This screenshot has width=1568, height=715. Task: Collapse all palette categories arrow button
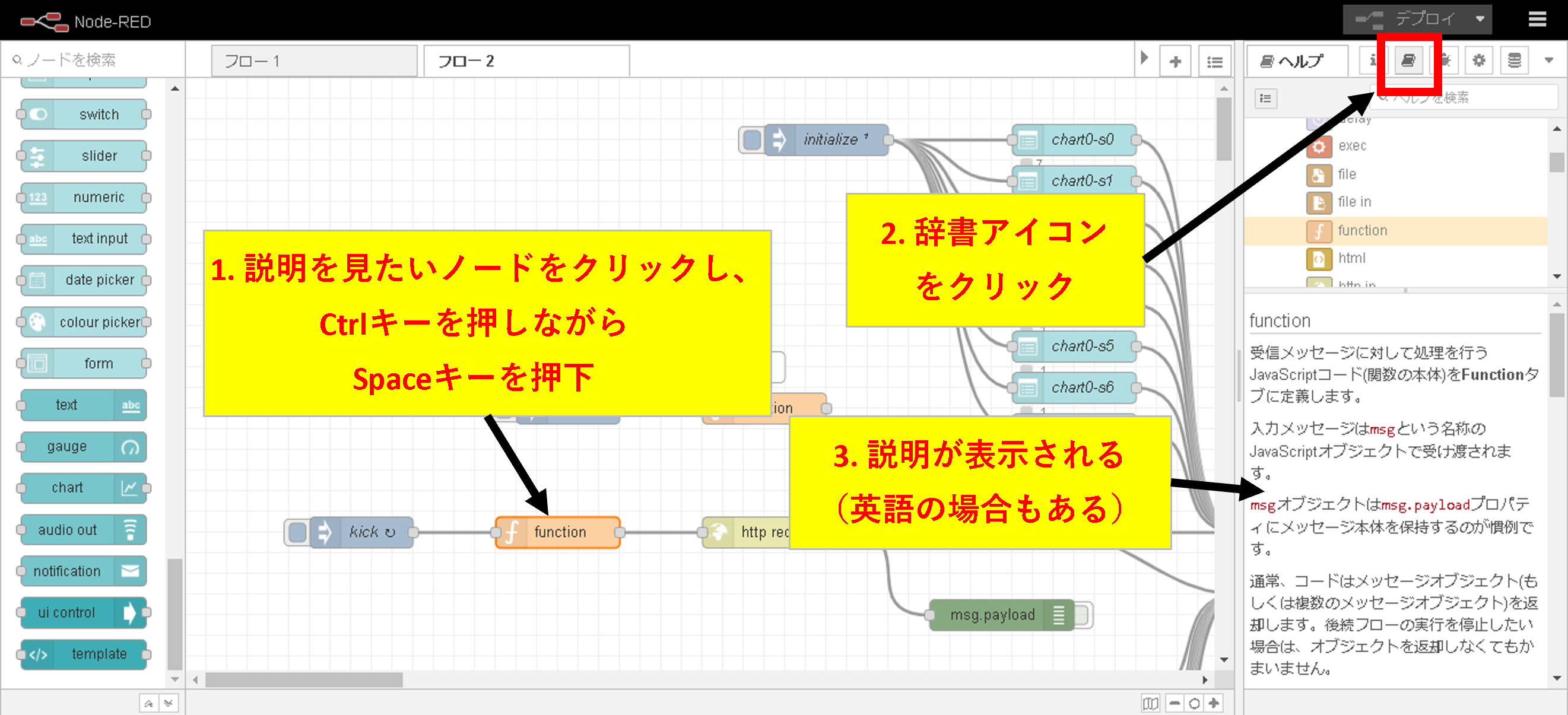click(148, 703)
